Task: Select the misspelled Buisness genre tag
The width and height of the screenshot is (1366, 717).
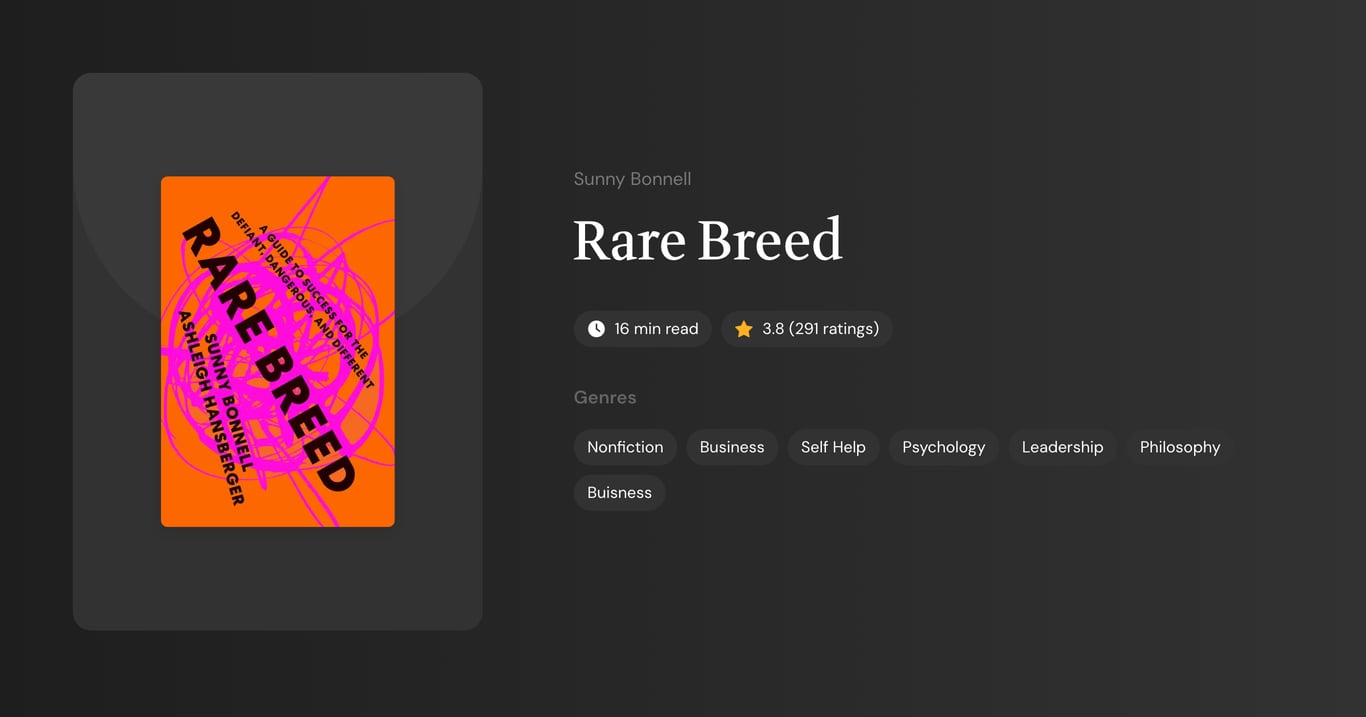Action: 619,492
